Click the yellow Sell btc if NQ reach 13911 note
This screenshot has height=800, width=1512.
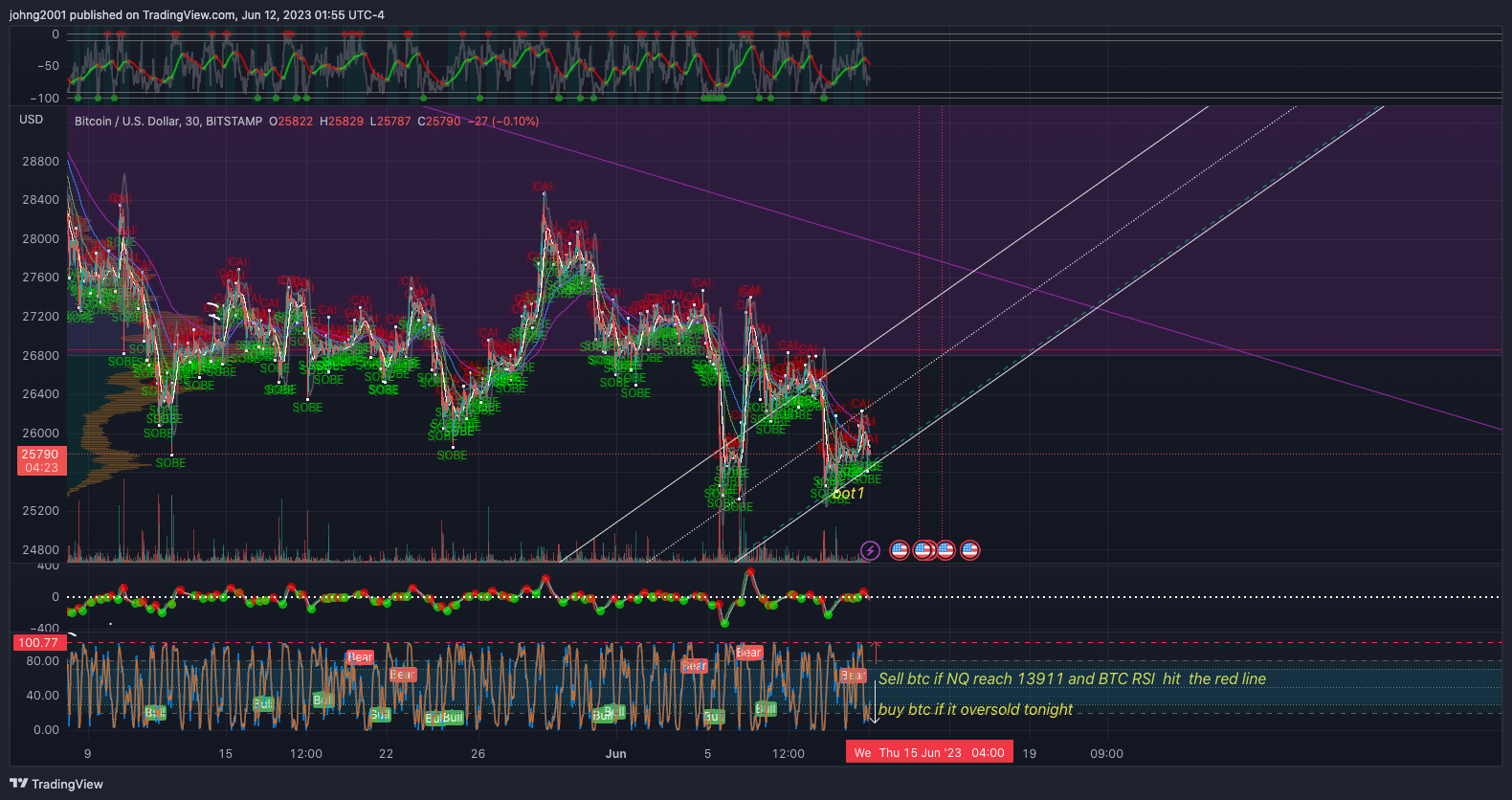click(1072, 678)
